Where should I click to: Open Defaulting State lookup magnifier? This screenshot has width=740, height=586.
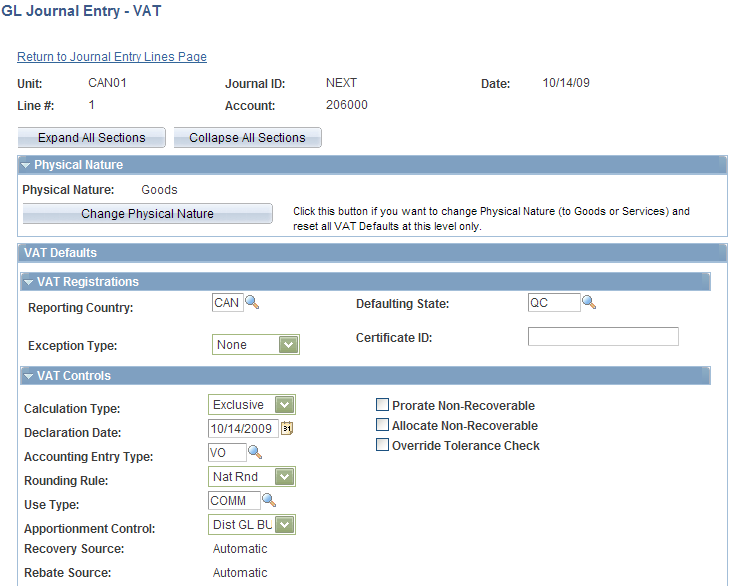(589, 302)
